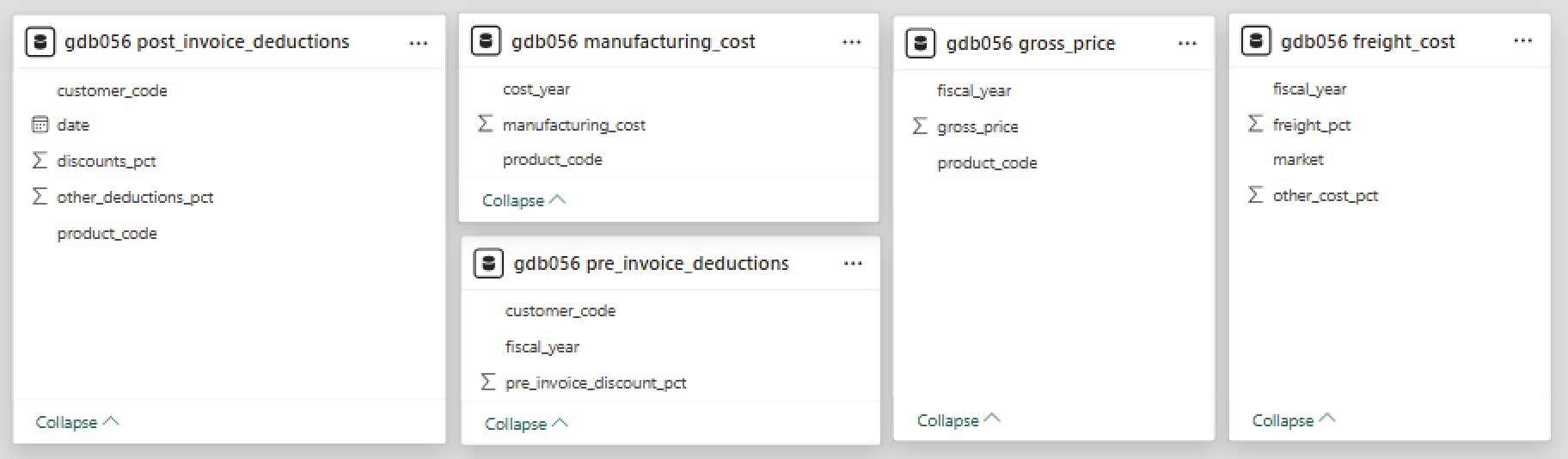The height and width of the screenshot is (459, 1568).
Task: Click the sigma icon next to discounts_pct
Action: [x=40, y=161]
